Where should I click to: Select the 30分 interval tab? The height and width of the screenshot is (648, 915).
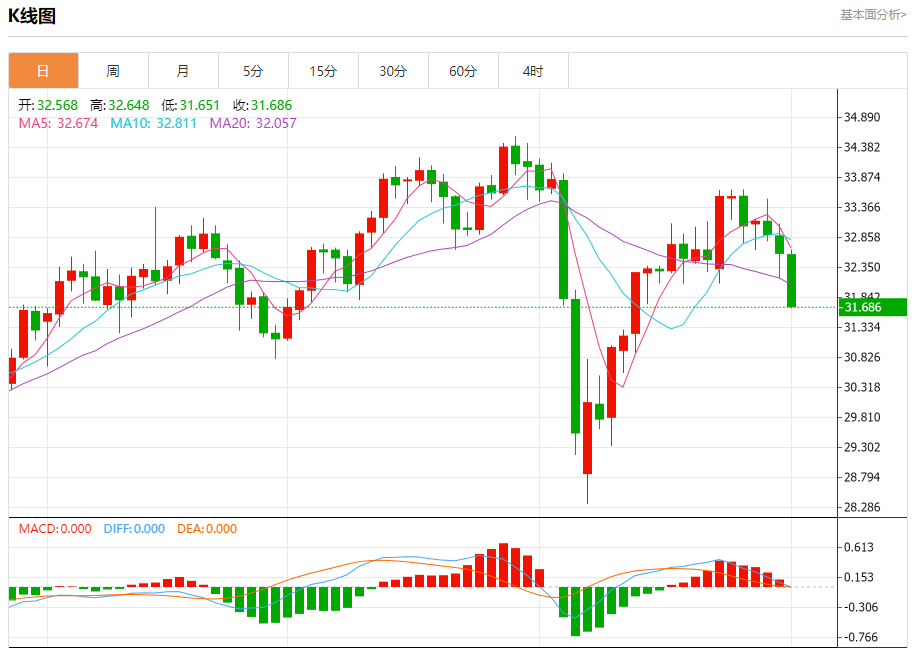(393, 71)
